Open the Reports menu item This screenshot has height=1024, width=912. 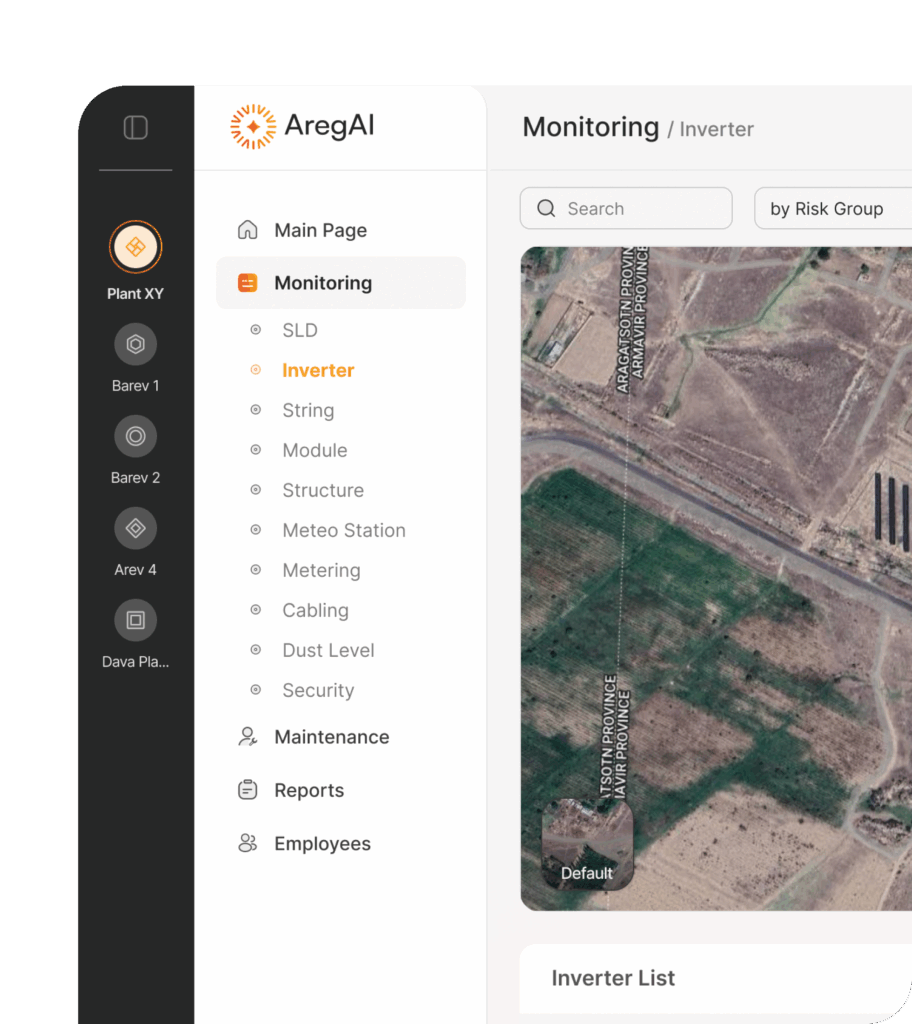pos(309,790)
